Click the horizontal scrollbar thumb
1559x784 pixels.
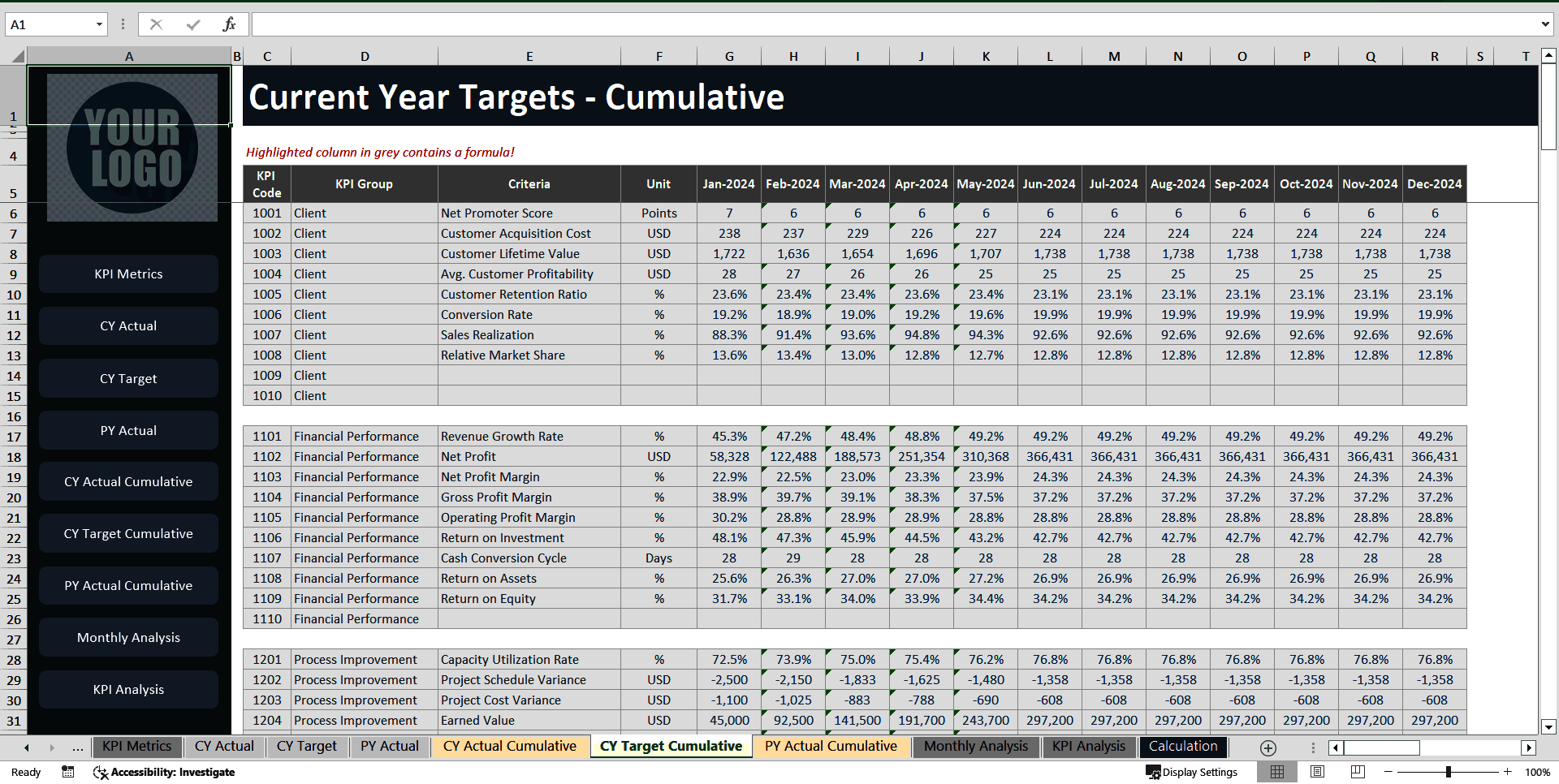1382,747
